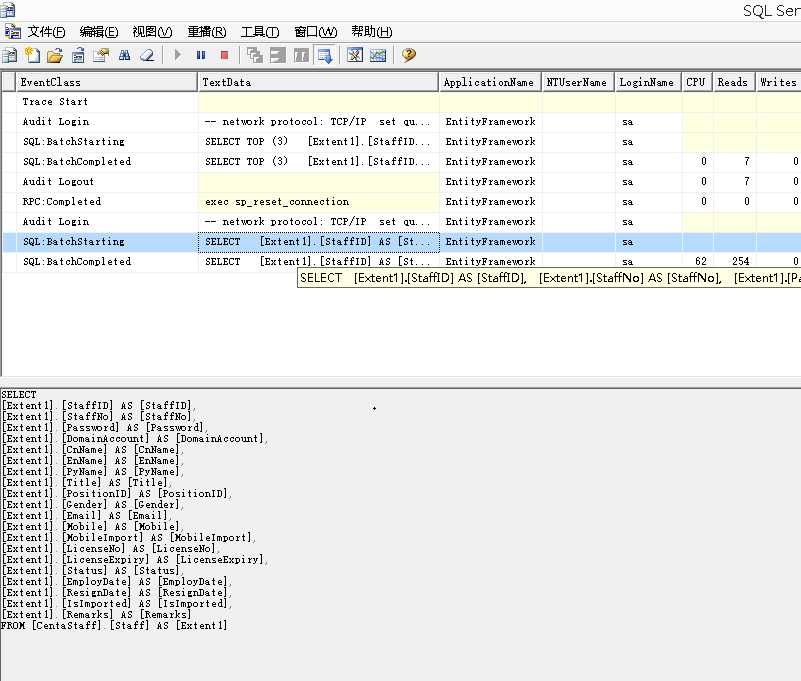The image size is (801, 681).
Task: Click the EventClass column header
Action: pyautogui.click(x=107, y=82)
